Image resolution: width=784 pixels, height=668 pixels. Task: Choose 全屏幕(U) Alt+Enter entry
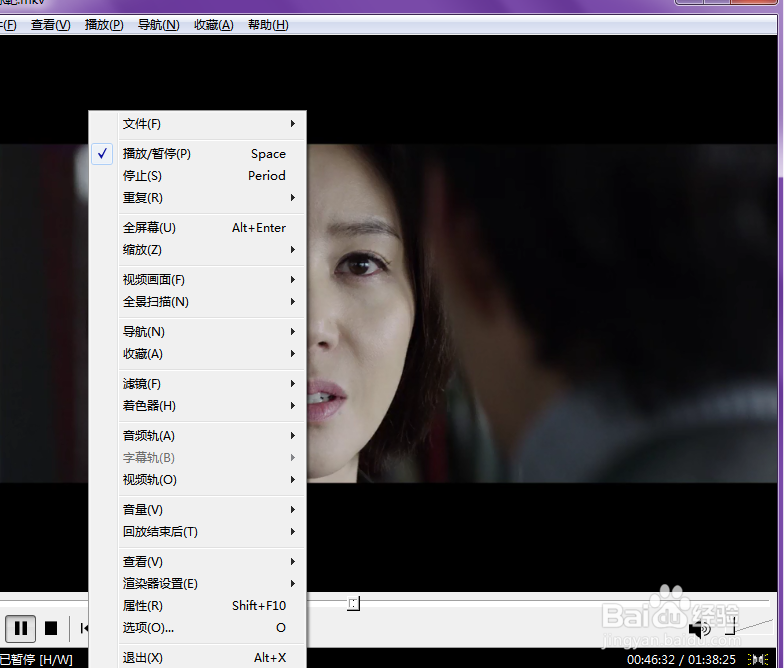tap(198, 228)
